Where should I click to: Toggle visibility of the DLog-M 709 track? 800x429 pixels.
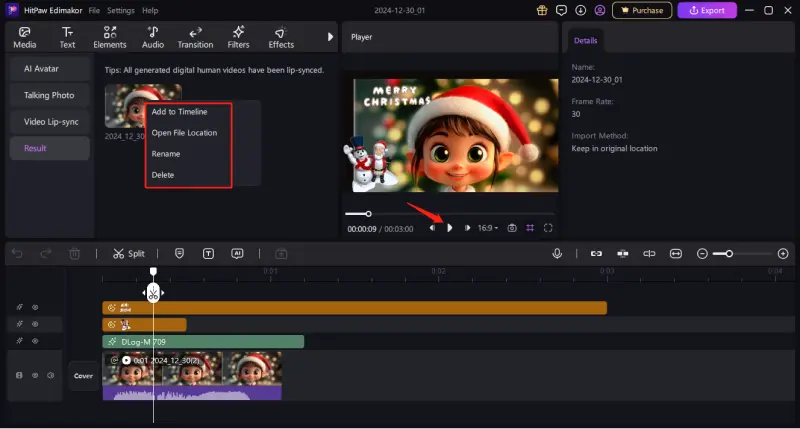pyautogui.click(x=35, y=341)
